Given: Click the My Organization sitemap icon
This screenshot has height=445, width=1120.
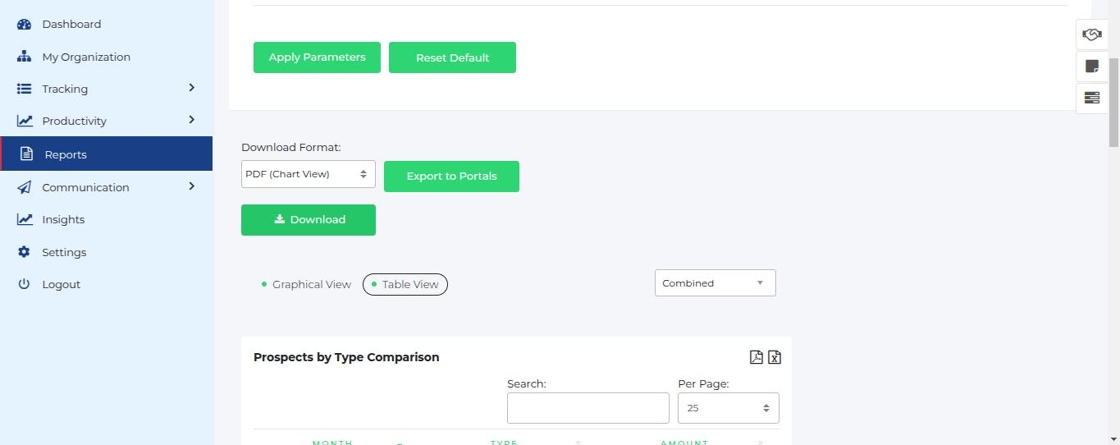Looking at the screenshot, I should point(24,57).
